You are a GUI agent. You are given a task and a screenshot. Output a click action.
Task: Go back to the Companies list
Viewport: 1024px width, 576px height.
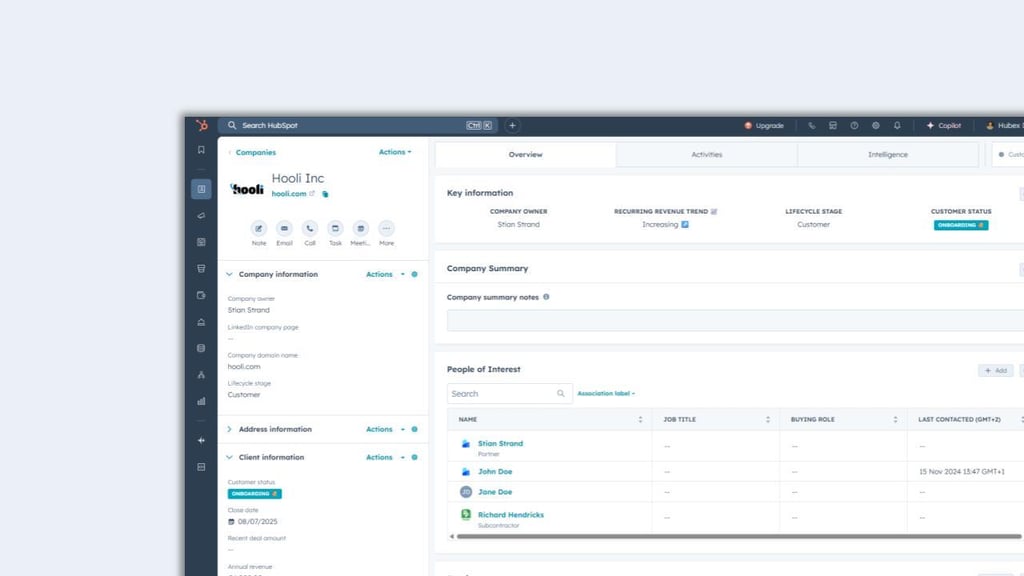(x=255, y=152)
